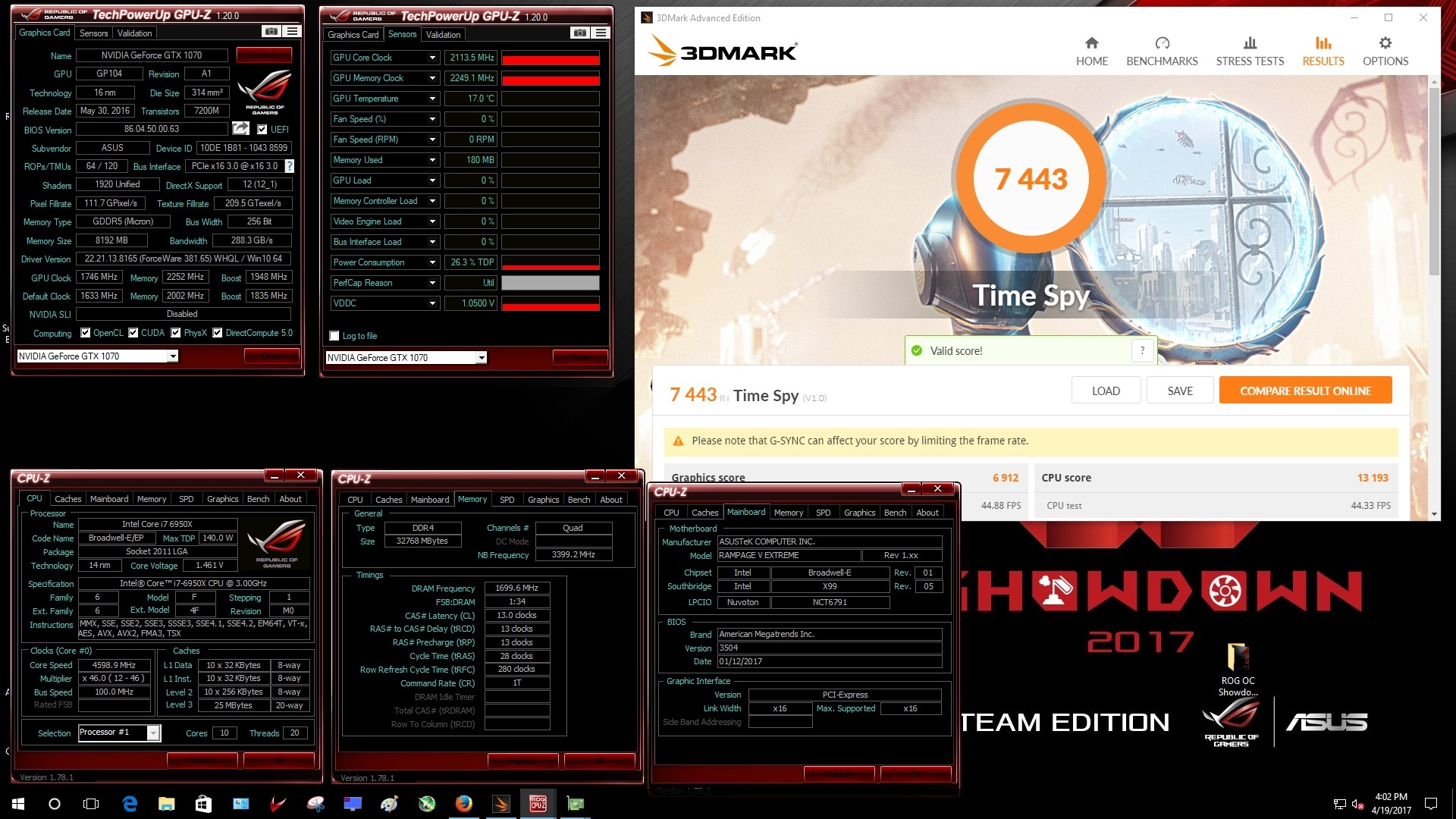The image size is (1456, 819).
Task: Enable the Log to file checkbox
Action: point(334,335)
